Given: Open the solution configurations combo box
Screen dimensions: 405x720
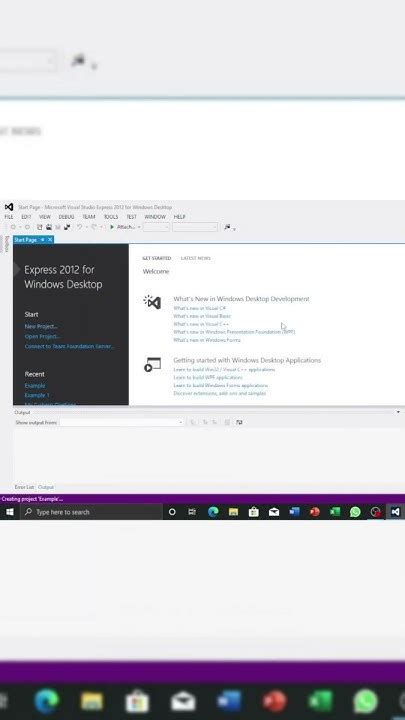Looking at the screenshot, I should (156, 227).
